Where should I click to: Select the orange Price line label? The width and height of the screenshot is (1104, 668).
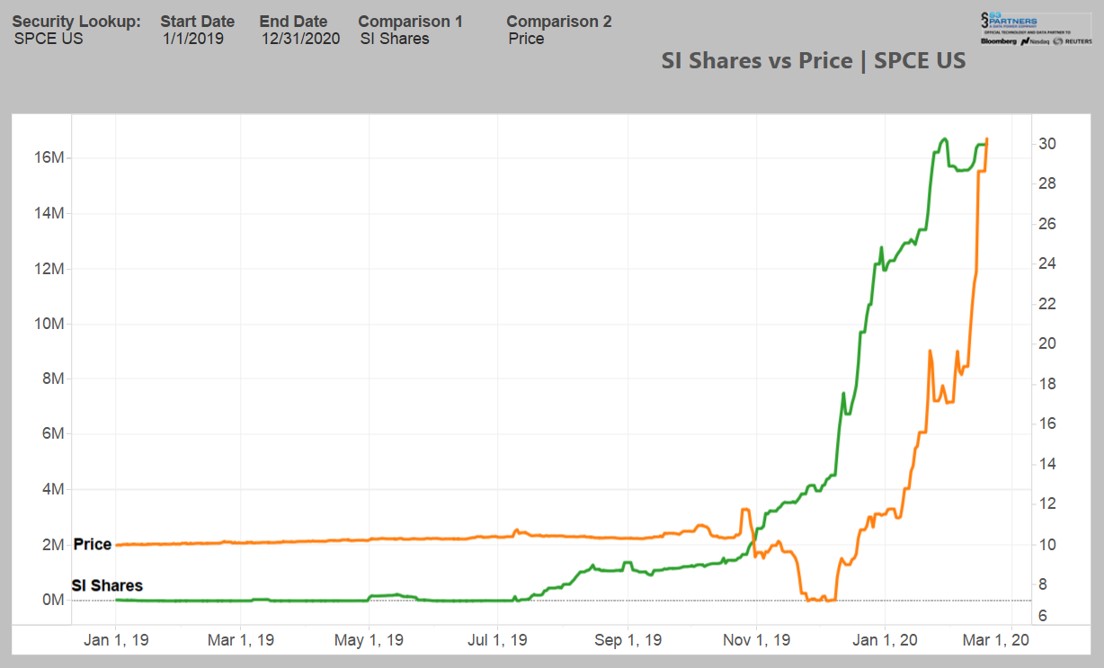pyautogui.click(x=92, y=544)
